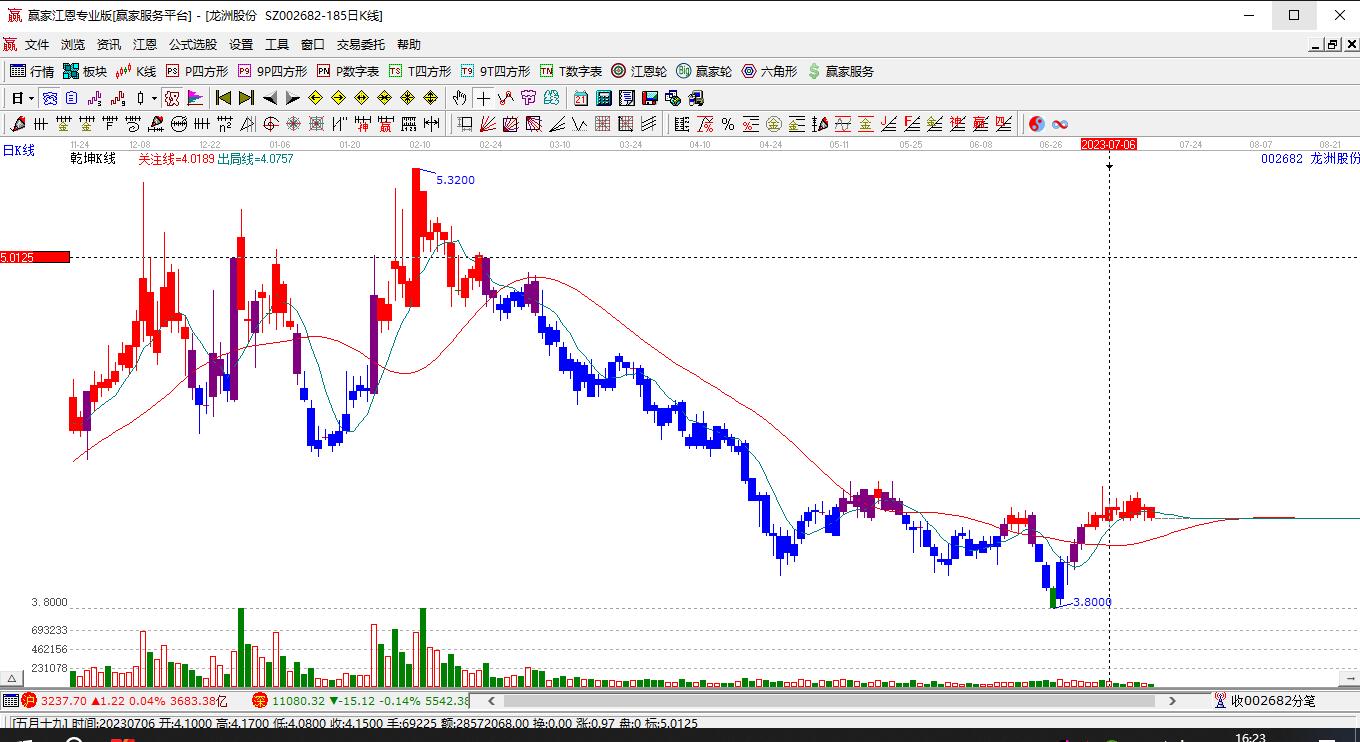Image resolution: width=1360 pixels, height=742 pixels.
Task: Open the P四方形 square tool
Action: coord(197,71)
